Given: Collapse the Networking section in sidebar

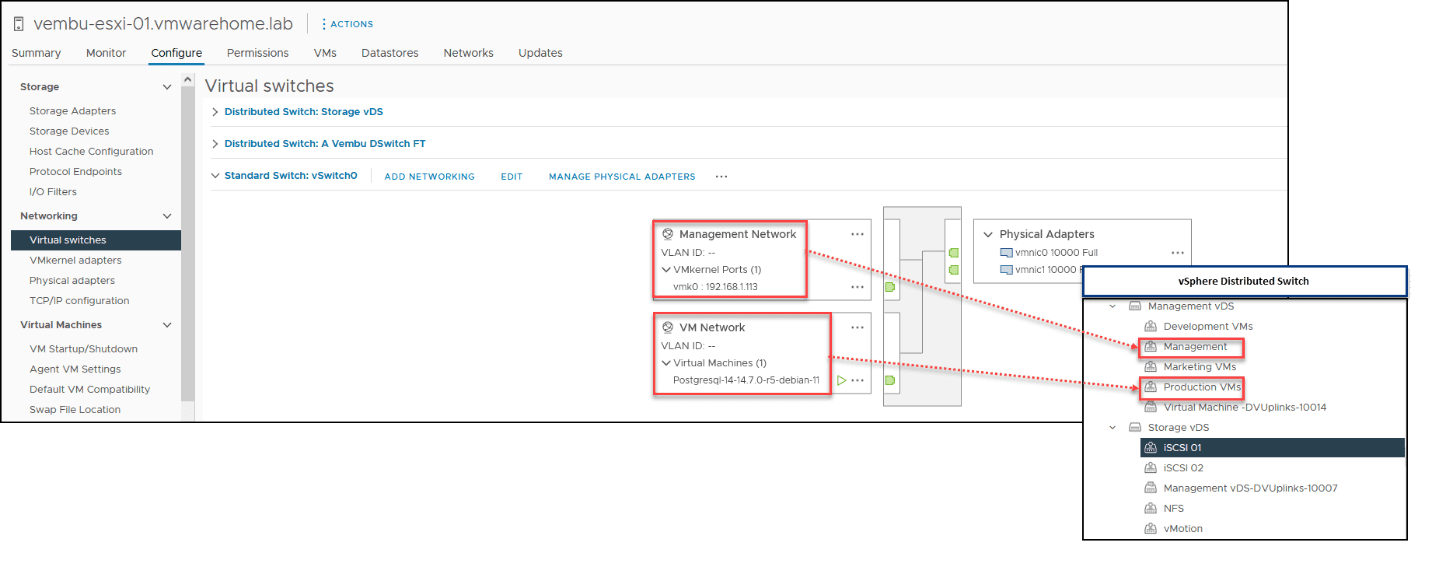Looking at the screenshot, I should coord(167,216).
